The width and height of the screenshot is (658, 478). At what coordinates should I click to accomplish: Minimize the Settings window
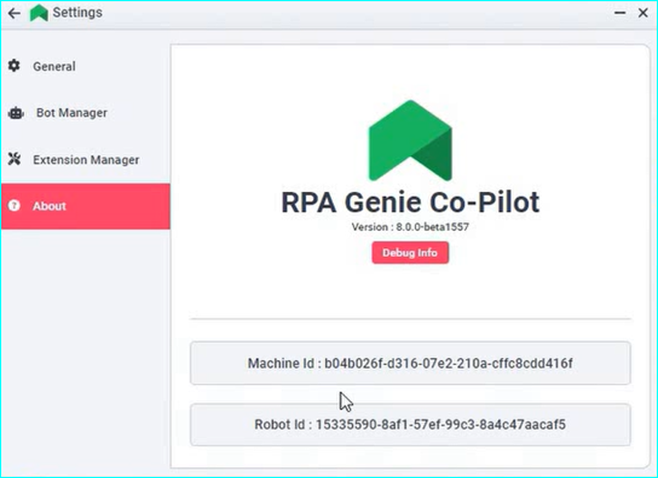click(x=620, y=13)
